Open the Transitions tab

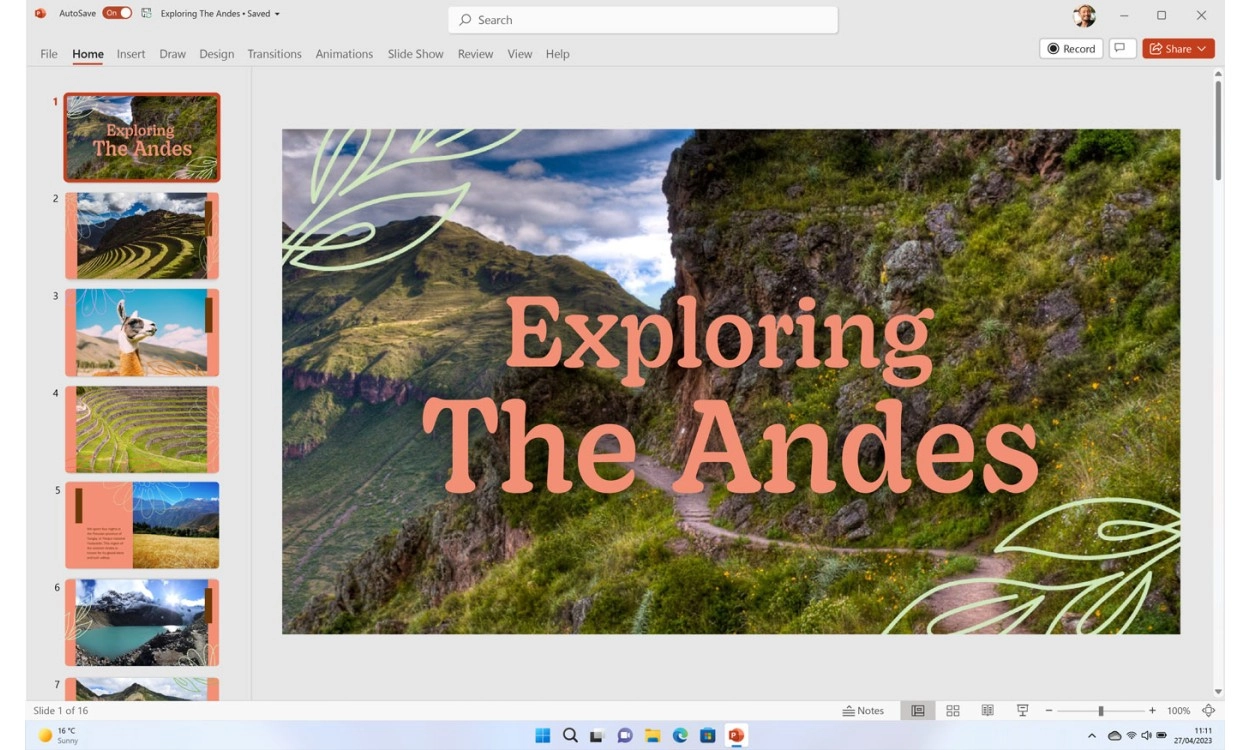click(274, 54)
